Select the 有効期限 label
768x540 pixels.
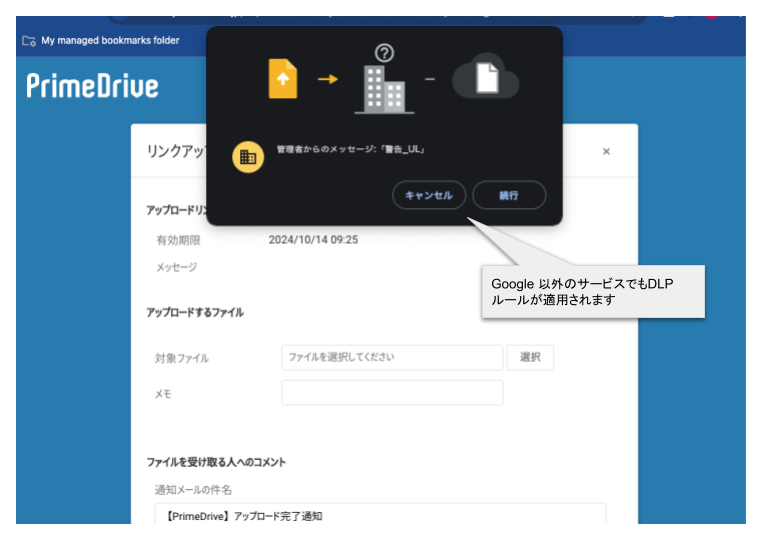click(178, 240)
